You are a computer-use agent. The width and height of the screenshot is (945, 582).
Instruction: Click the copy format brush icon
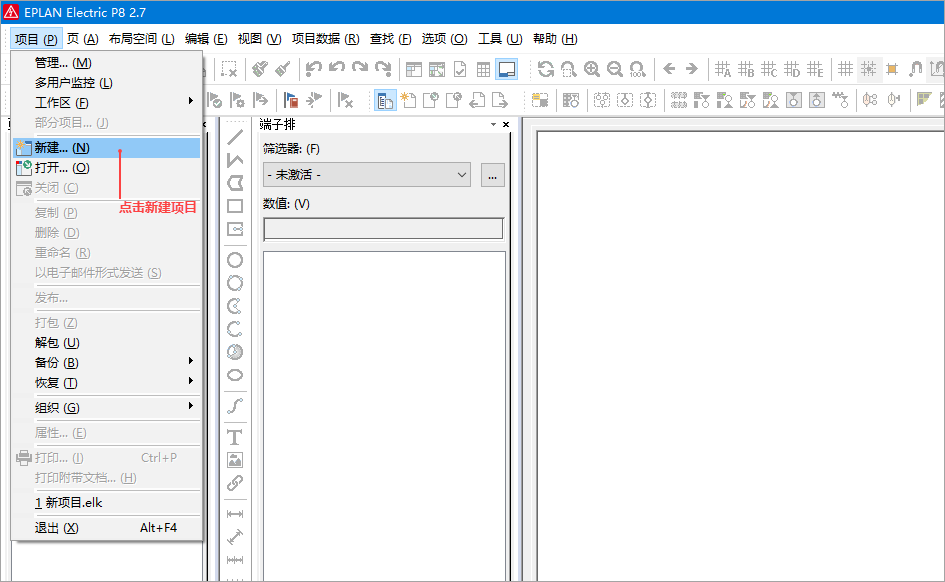coord(260,69)
